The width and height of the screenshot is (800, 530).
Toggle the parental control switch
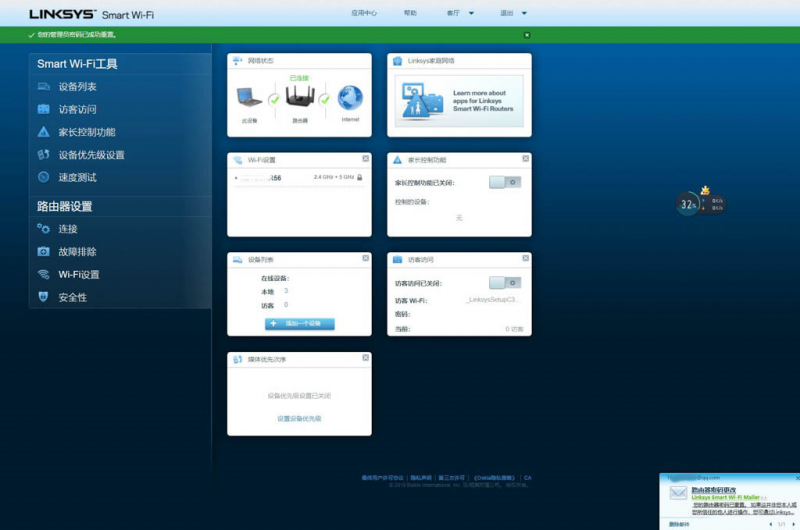coord(505,182)
